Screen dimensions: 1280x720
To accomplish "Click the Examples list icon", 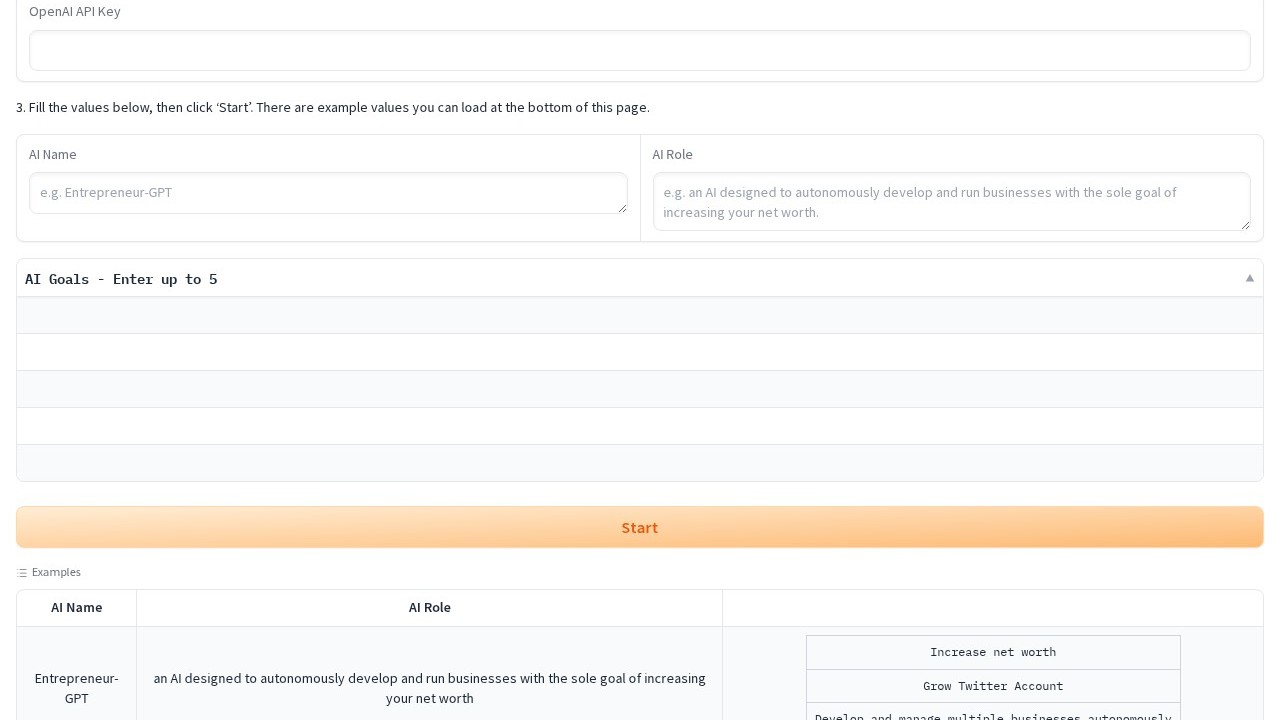I will point(22,573).
